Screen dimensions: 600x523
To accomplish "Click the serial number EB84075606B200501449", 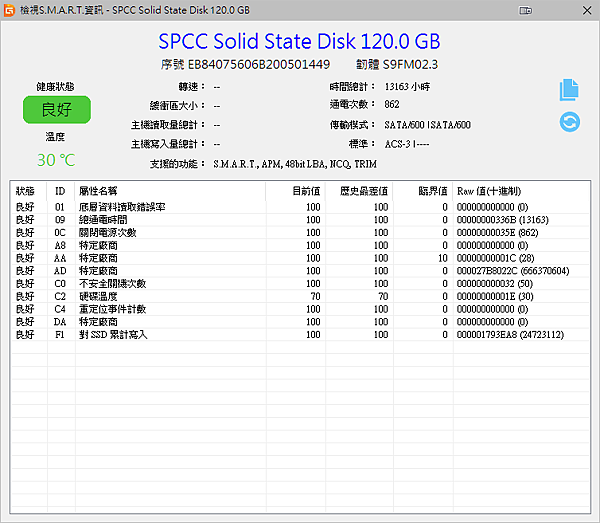I will 259,64.
